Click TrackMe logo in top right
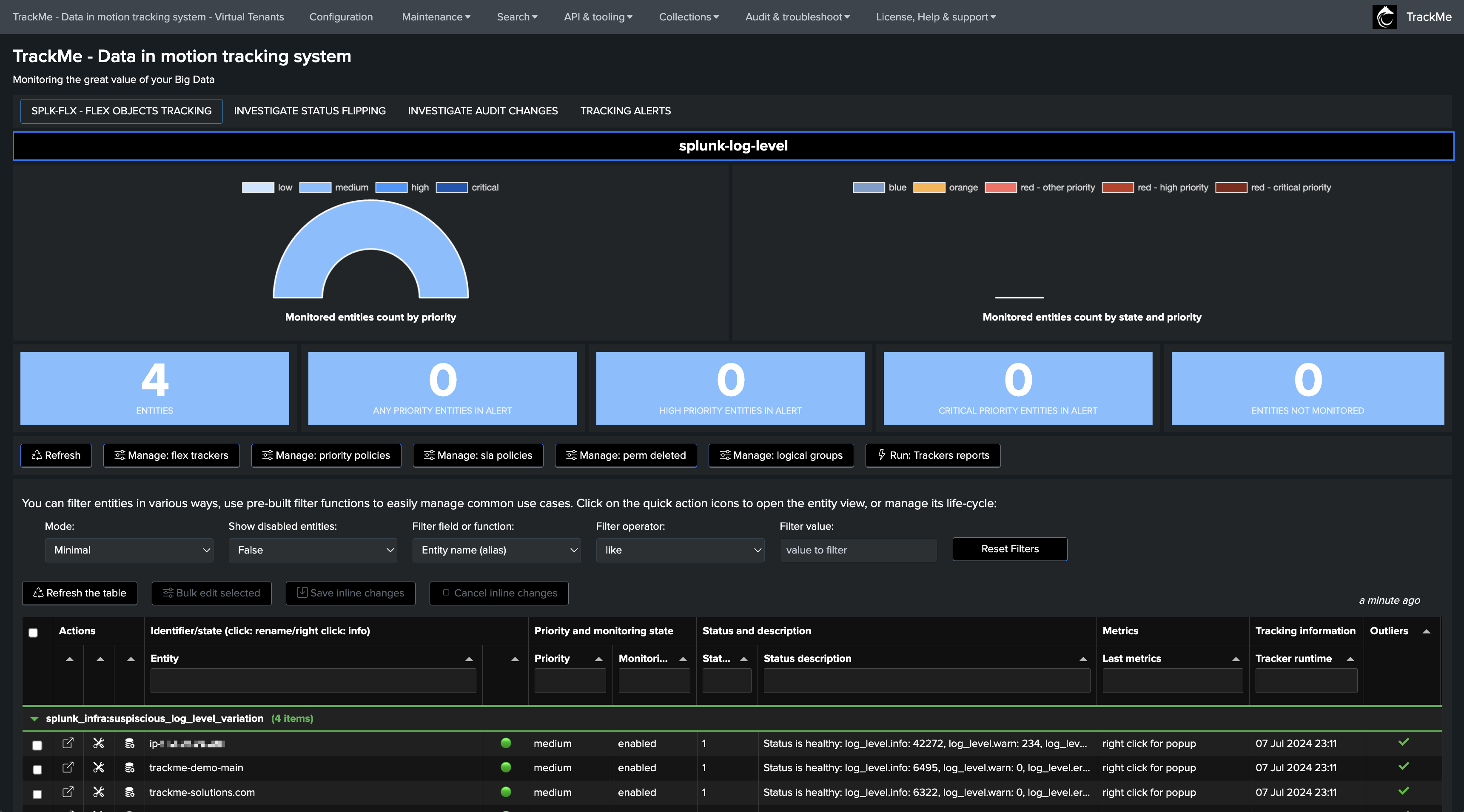 (1384, 17)
